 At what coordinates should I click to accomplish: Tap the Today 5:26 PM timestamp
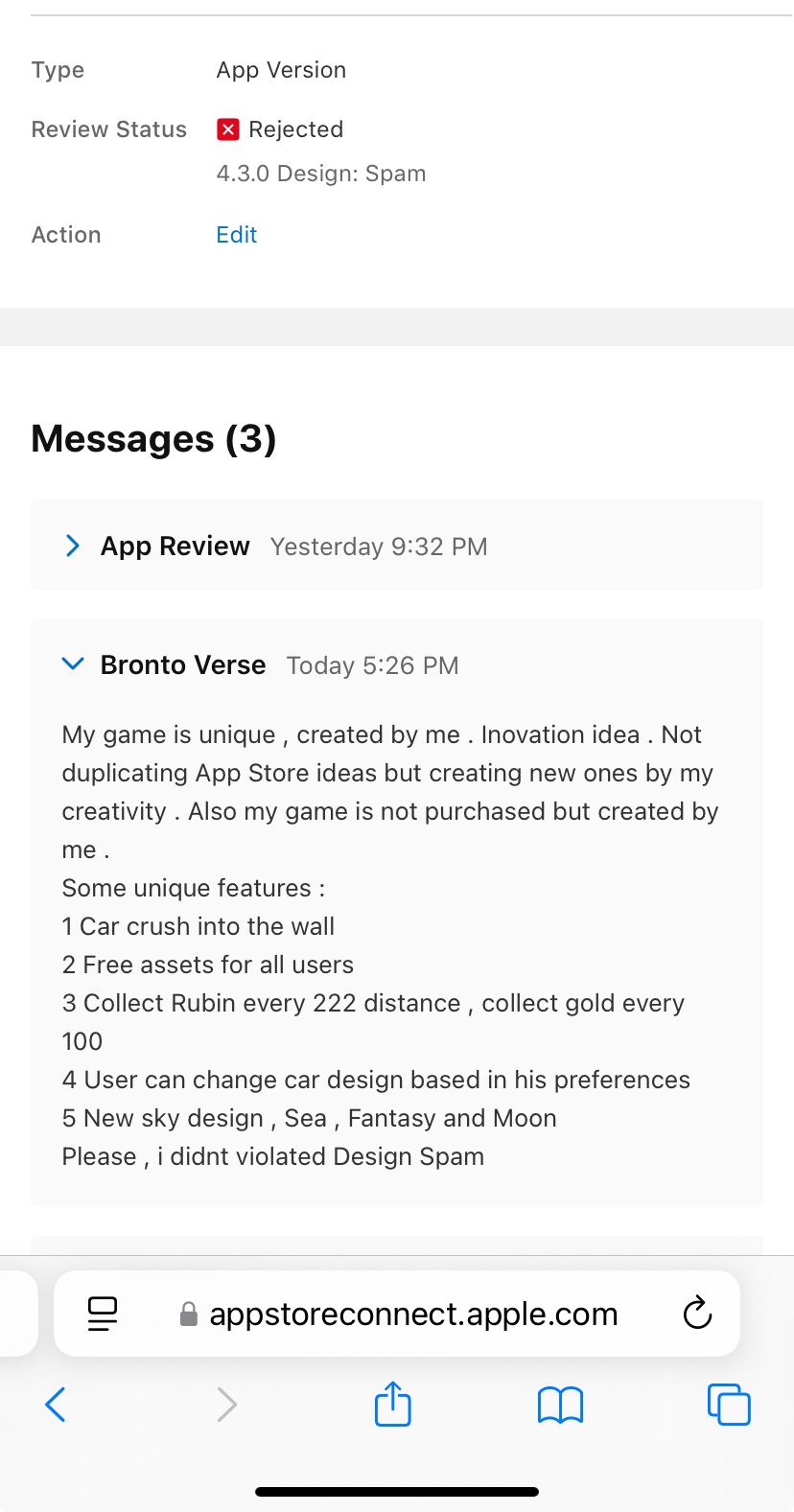pyautogui.click(x=373, y=665)
